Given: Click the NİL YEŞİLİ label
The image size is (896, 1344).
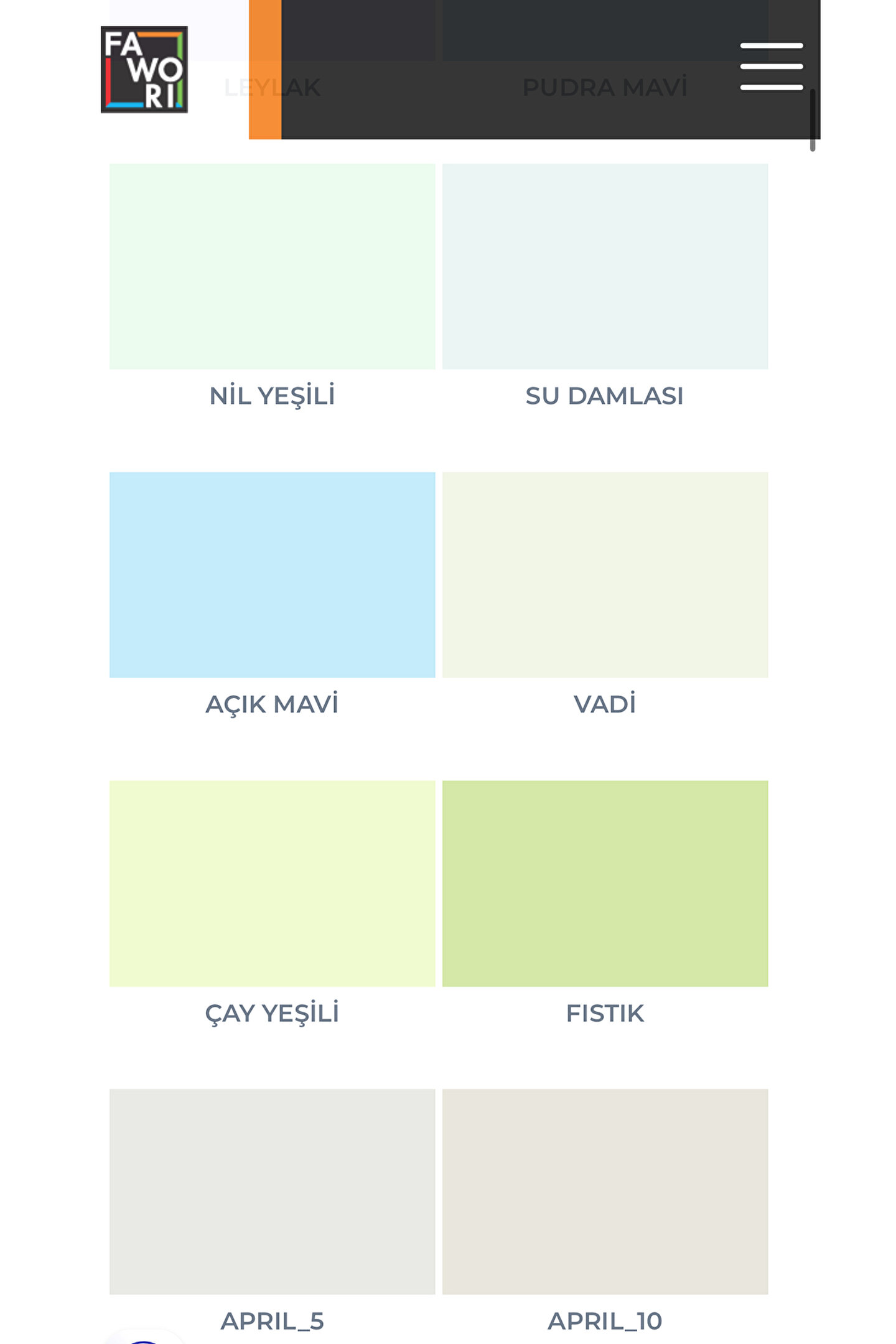Looking at the screenshot, I should tap(272, 396).
